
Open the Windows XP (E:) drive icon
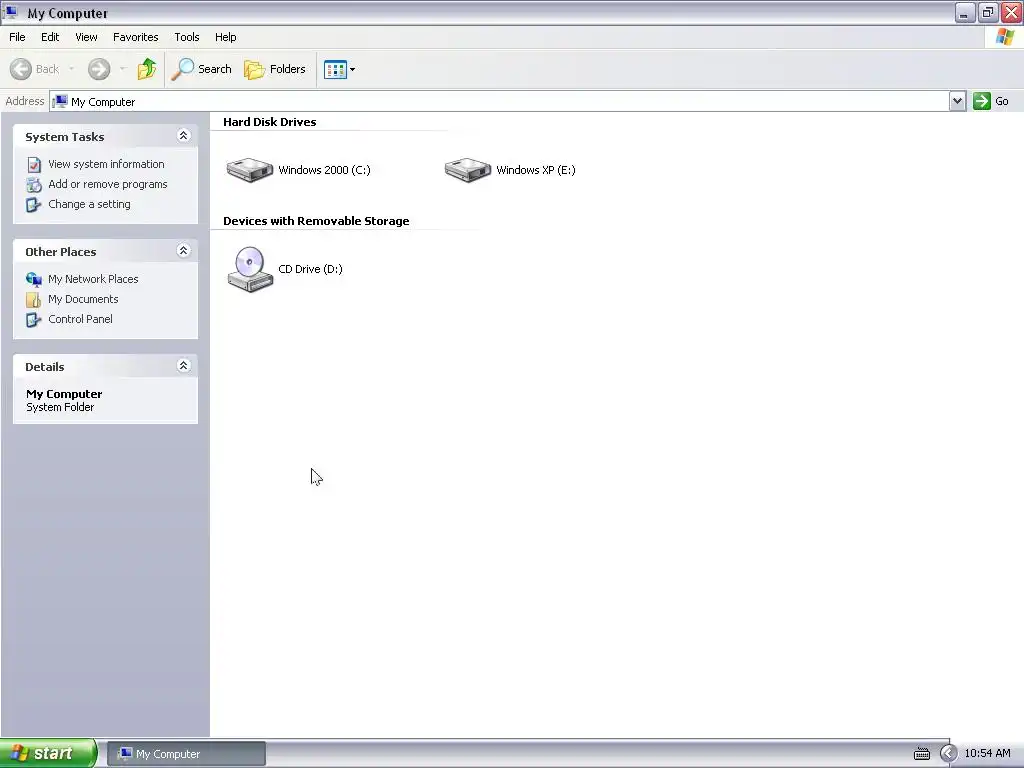(x=468, y=170)
